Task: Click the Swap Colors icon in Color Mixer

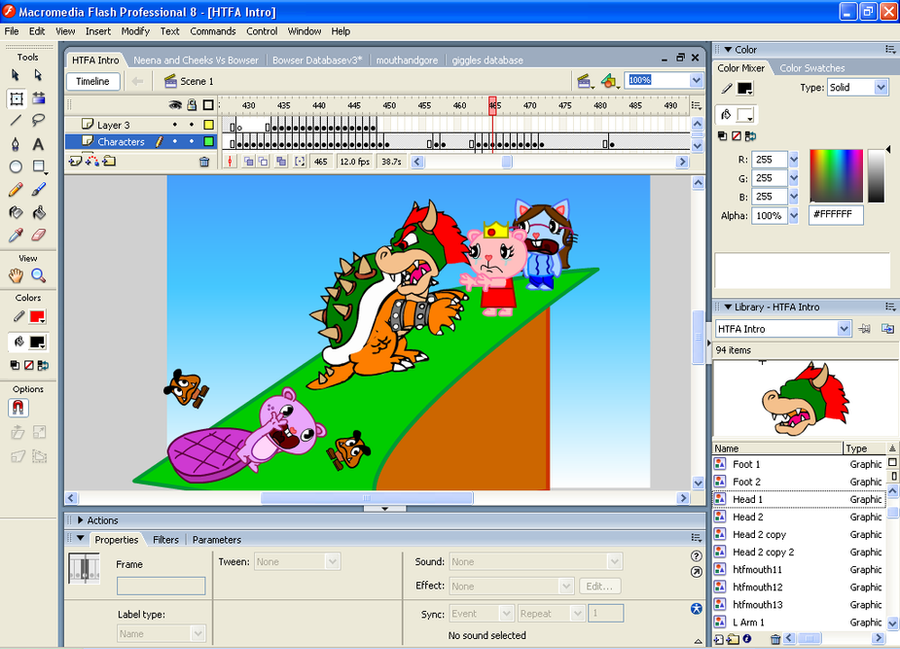Action: coord(750,136)
